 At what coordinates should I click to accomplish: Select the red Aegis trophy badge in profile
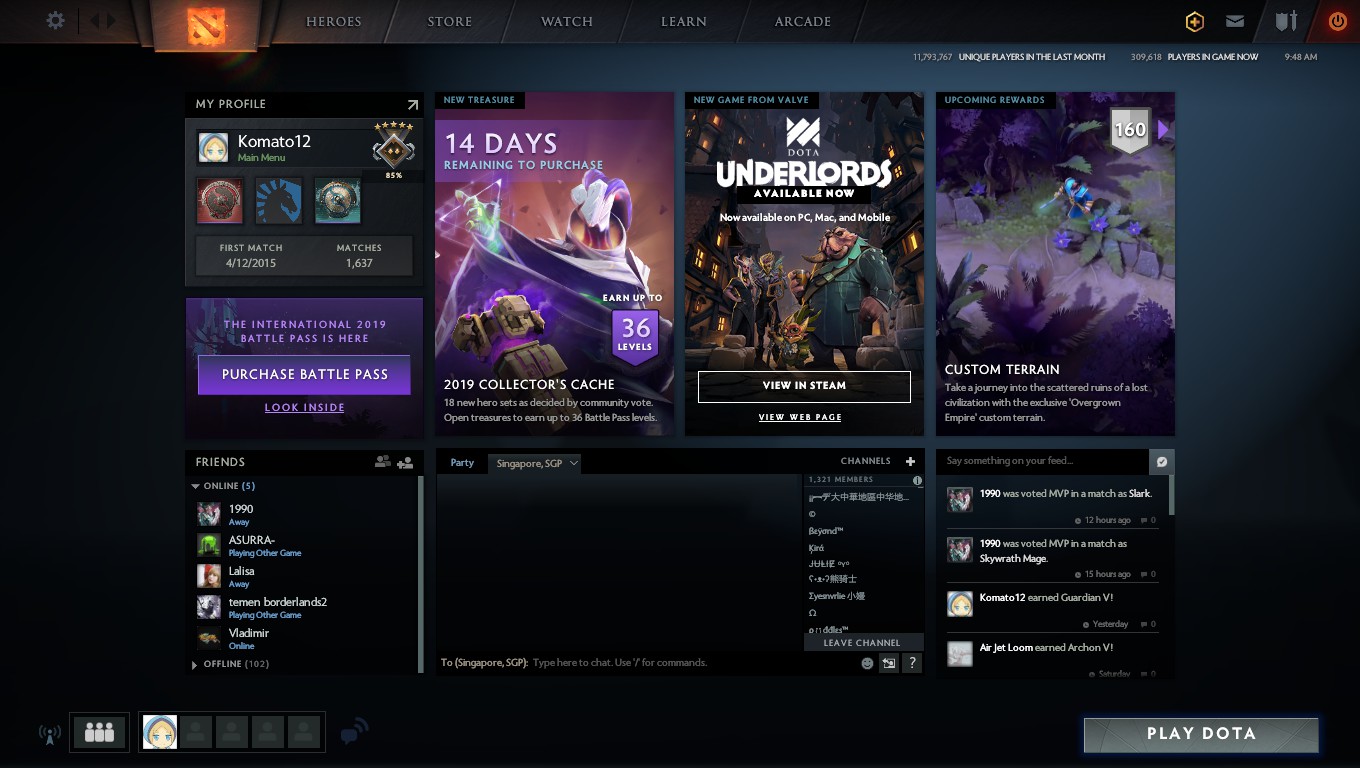tap(220, 200)
